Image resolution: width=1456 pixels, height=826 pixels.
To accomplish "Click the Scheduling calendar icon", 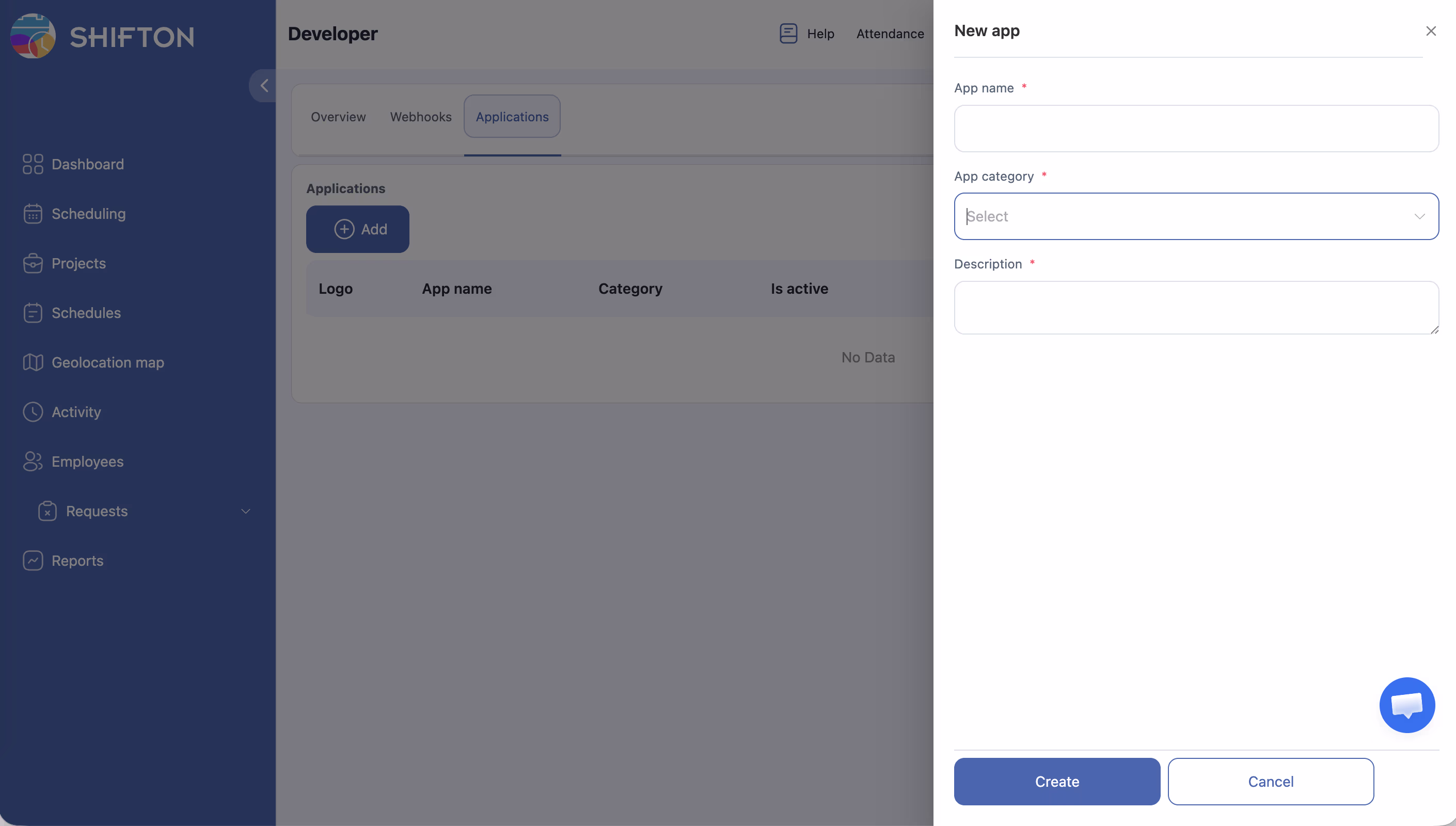I will click(x=33, y=214).
